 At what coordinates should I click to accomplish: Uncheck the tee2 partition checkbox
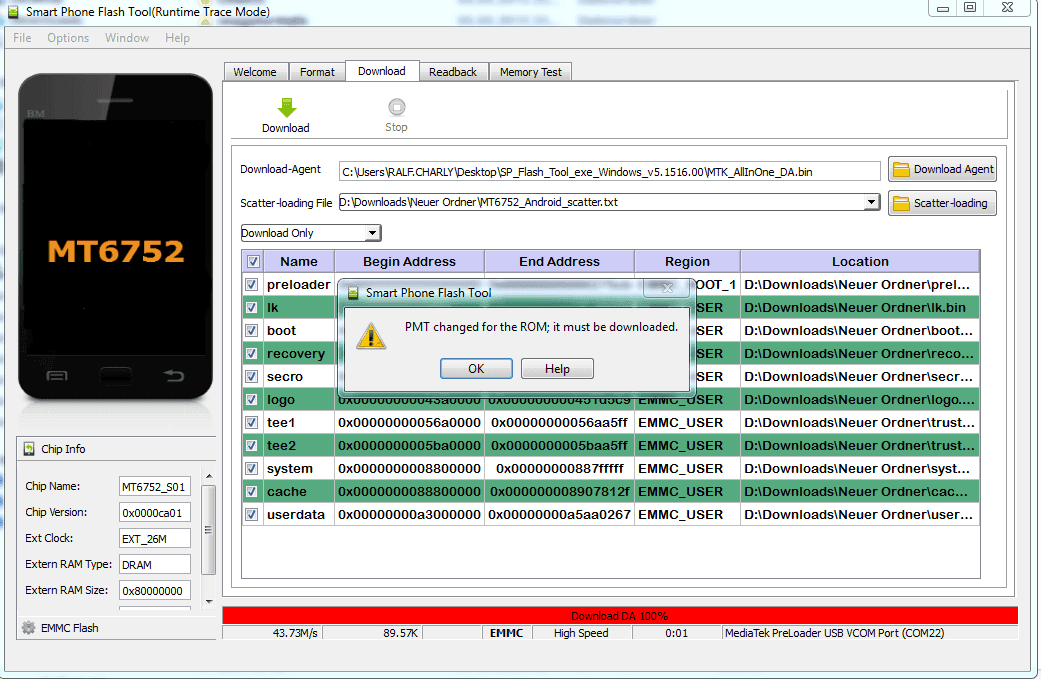point(252,445)
